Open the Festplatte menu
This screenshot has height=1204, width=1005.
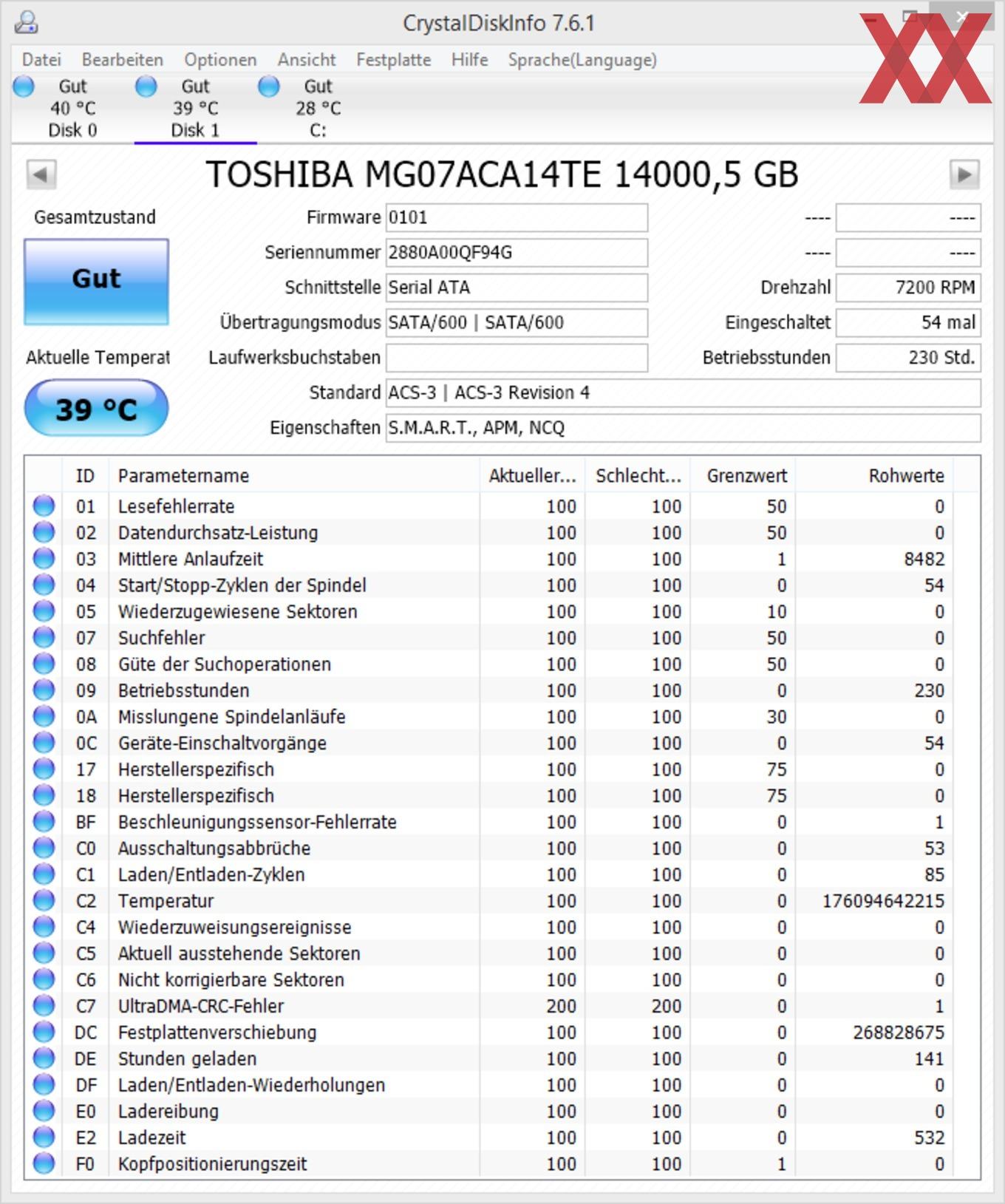[x=393, y=60]
